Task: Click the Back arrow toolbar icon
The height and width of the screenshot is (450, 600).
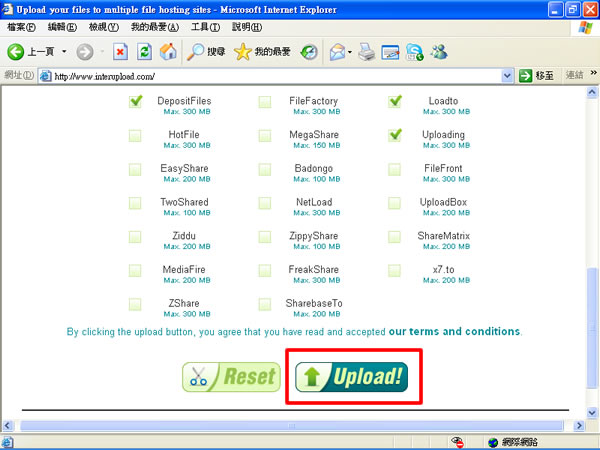Action: tap(15, 52)
